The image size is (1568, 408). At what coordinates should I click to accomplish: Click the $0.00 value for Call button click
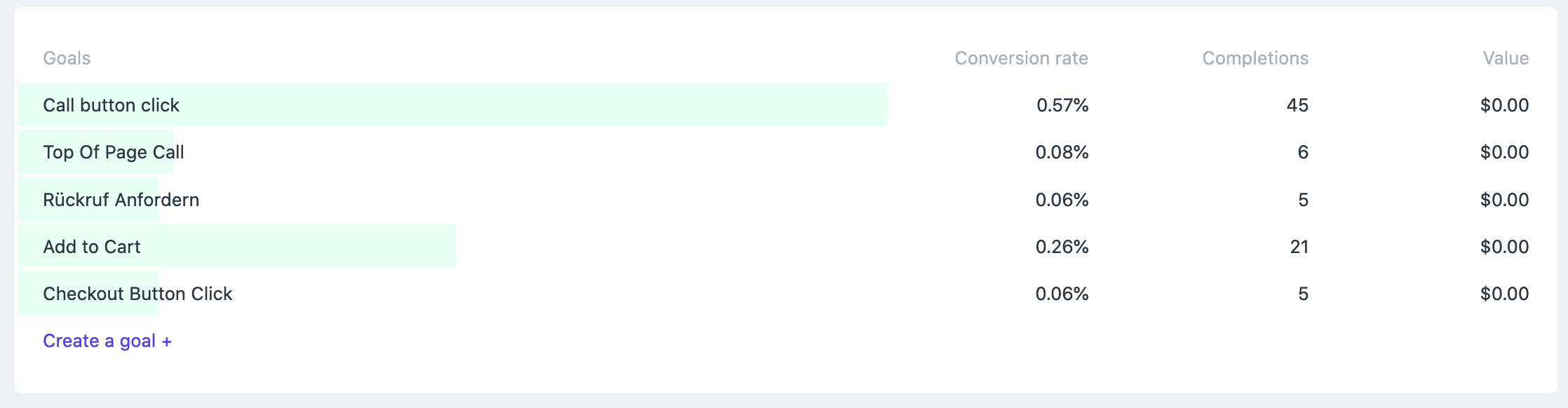point(1505,105)
